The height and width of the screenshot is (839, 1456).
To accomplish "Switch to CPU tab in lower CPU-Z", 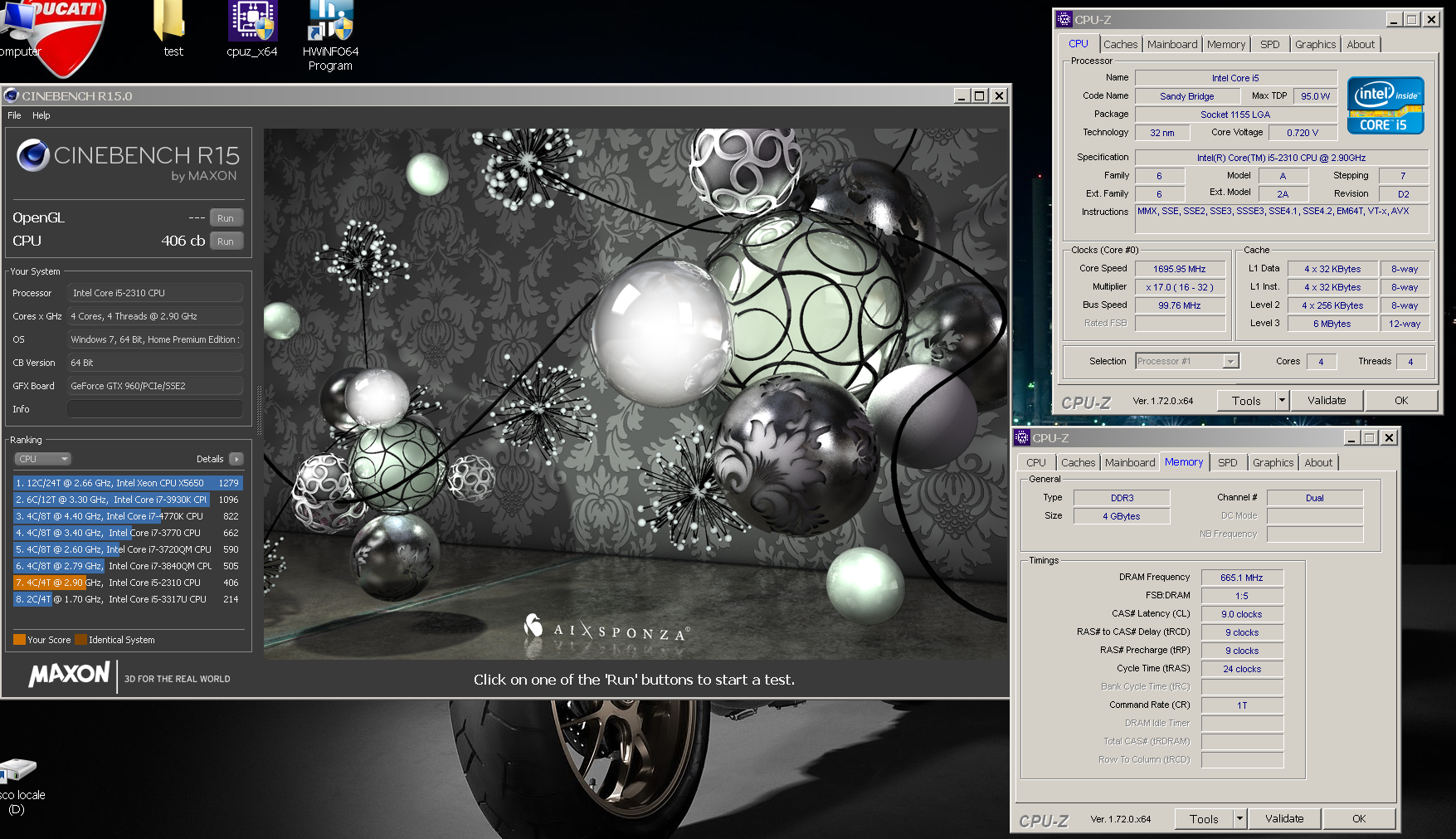I will pyautogui.click(x=1036, y=463).
